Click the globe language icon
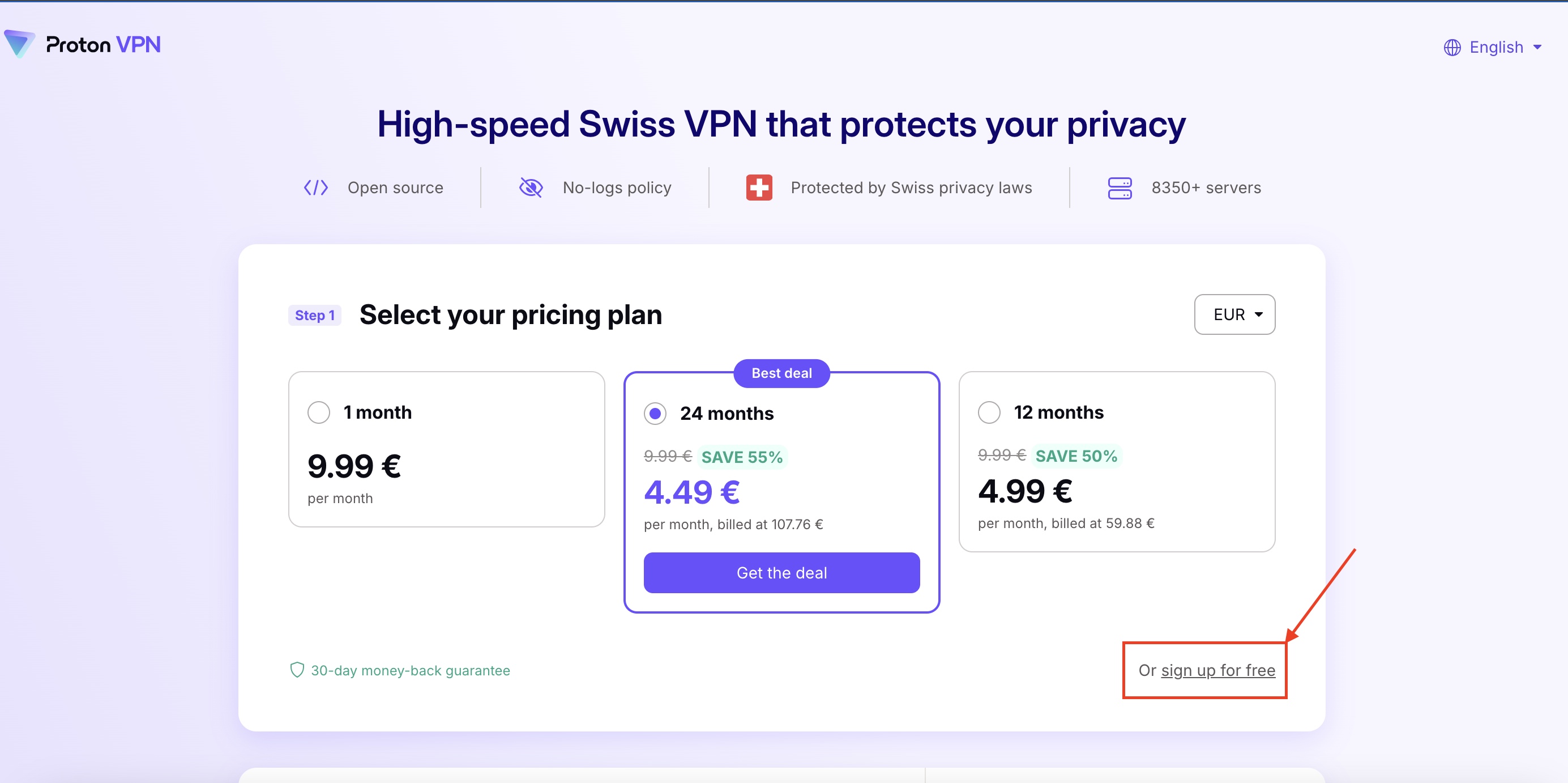 click(x=1452, y=48)
